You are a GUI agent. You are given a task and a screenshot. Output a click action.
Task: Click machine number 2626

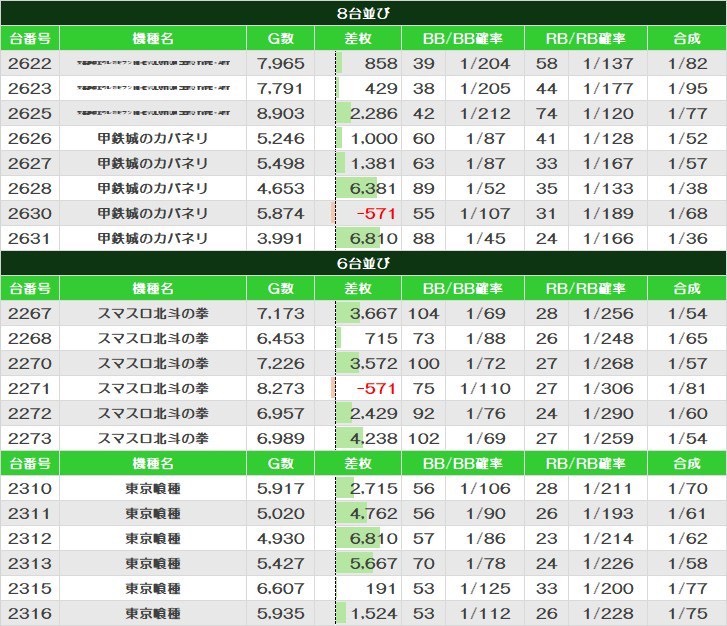(x=30, y=139)
